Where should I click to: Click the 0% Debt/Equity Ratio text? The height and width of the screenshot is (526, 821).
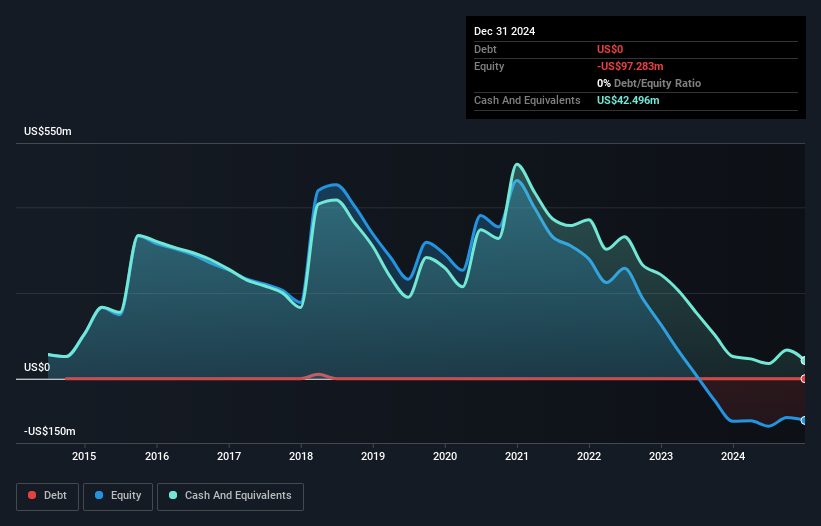pos(649,83)
